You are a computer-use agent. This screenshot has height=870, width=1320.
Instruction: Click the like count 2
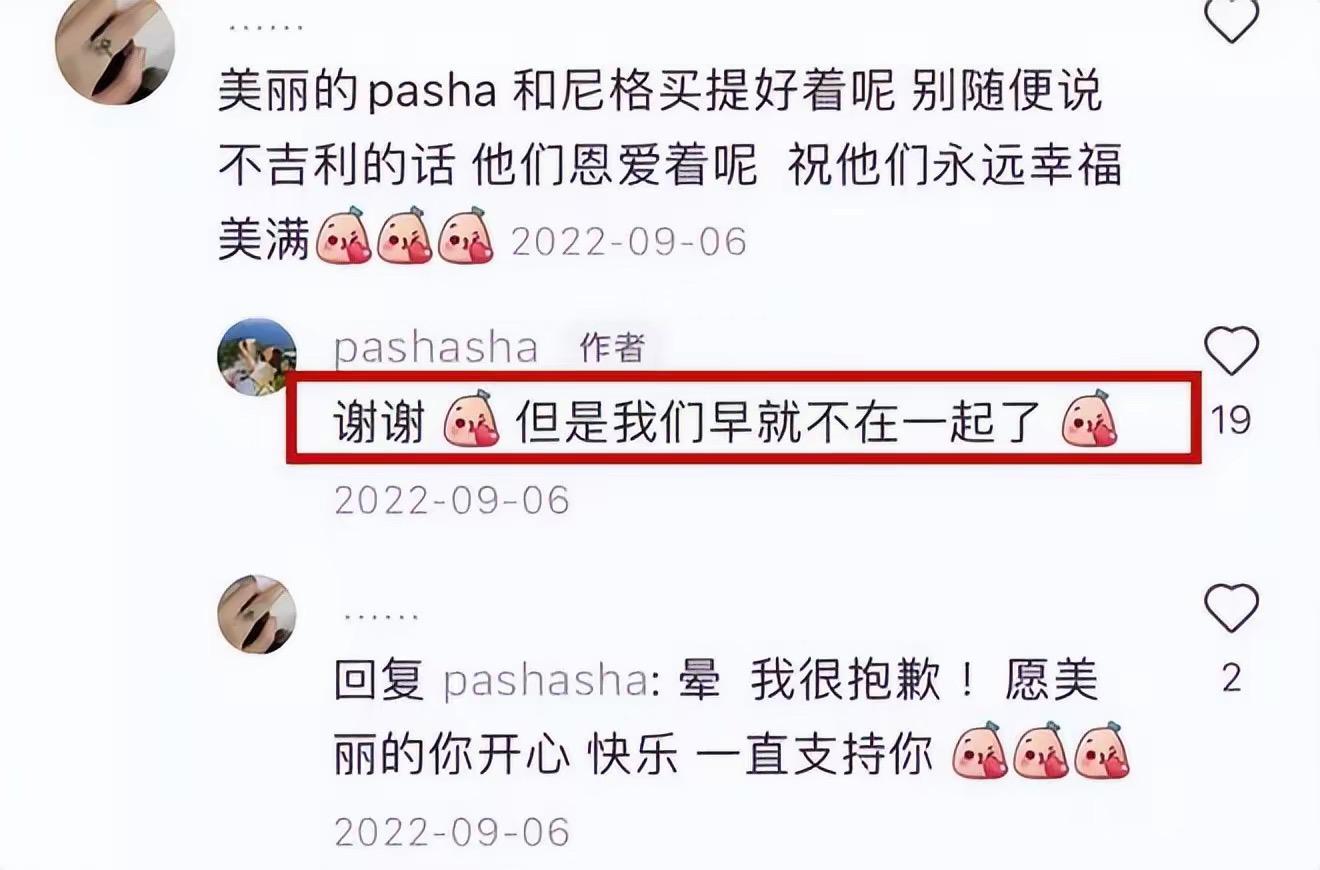pyautogui.click(x=1231, y=679)
